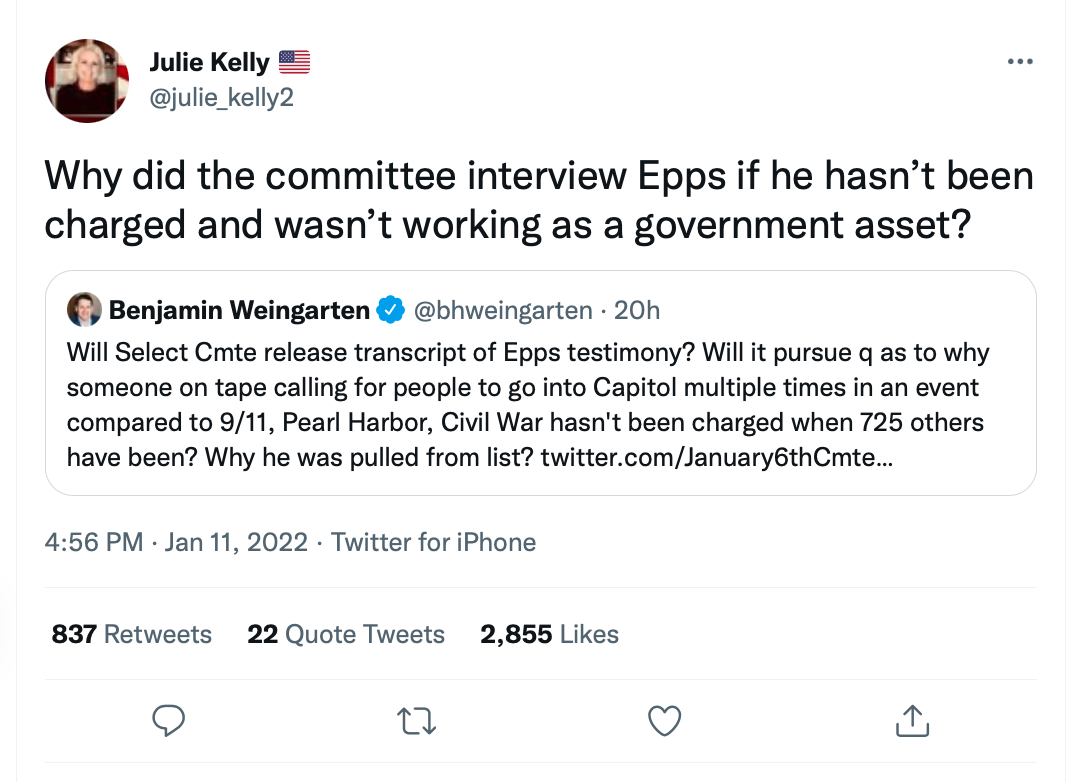This screenshot has height=782, width=1081.
Task: Open Benjamin Weingarten's quoted name
Action: (x=239, y=311)
